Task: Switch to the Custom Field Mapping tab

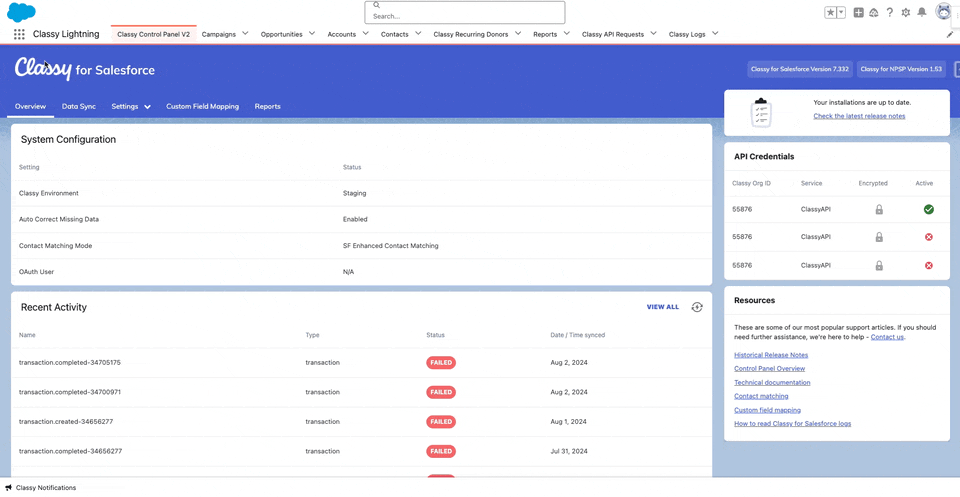Action: point(203,106)
